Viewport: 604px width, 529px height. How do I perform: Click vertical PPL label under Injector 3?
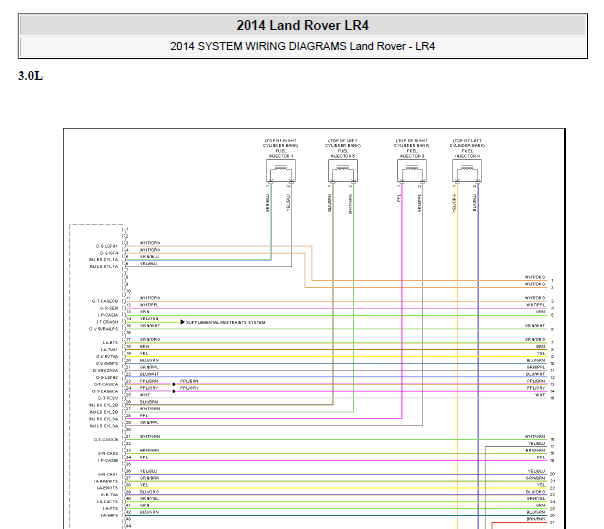[x=398, y=198]
